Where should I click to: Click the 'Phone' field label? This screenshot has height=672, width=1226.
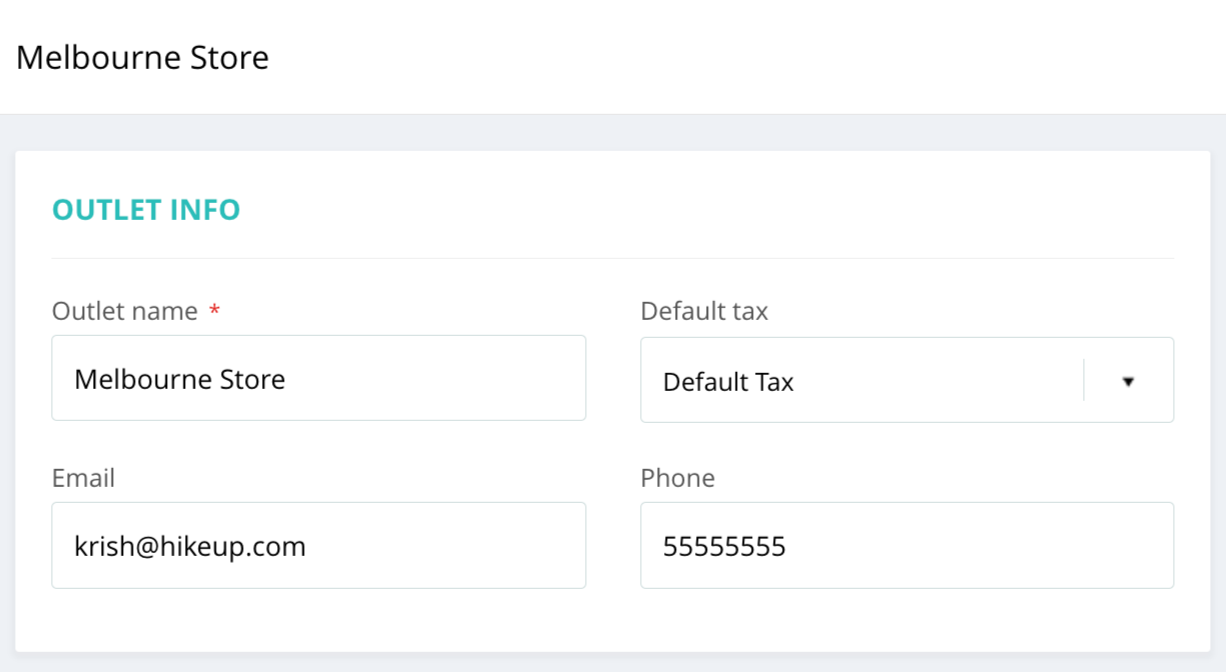(x=677, y=478)
